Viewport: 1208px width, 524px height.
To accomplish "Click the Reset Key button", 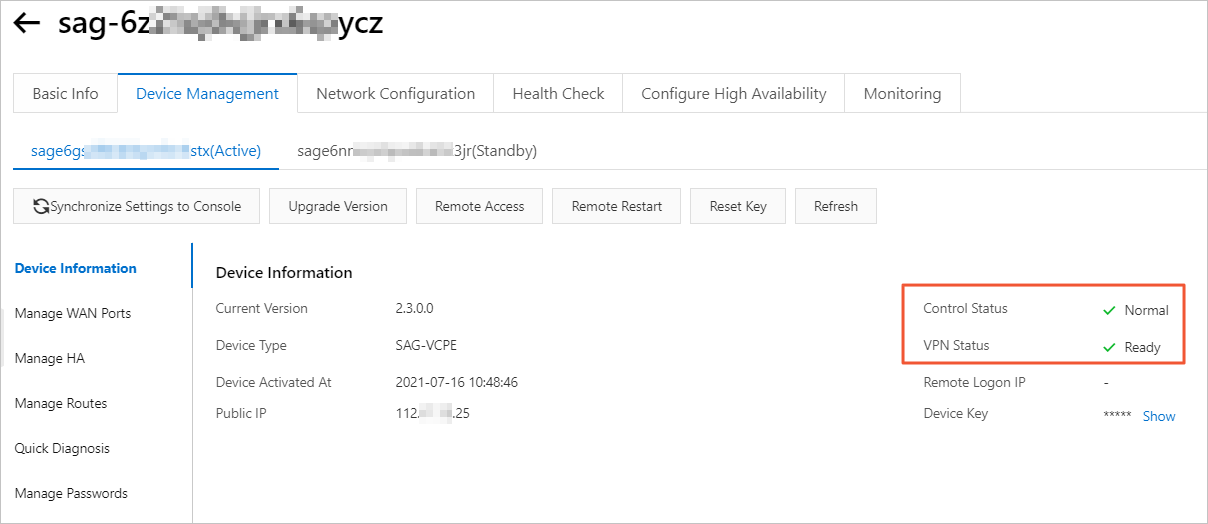I will point(738,207).
